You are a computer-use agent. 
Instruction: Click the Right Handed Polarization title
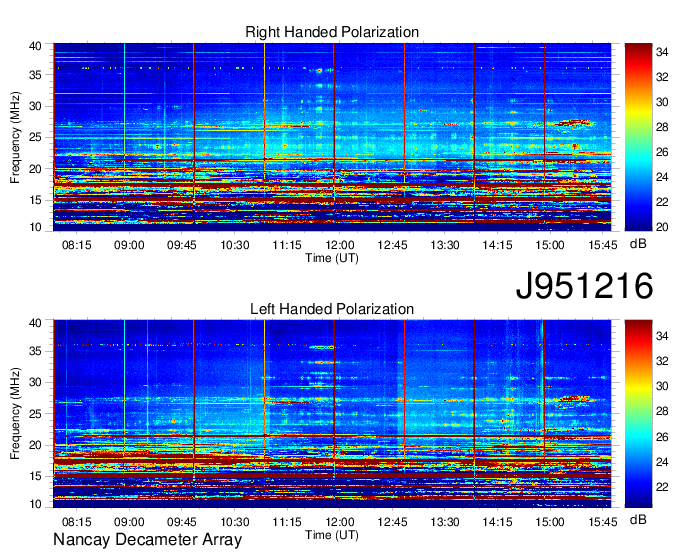[332, 32]
